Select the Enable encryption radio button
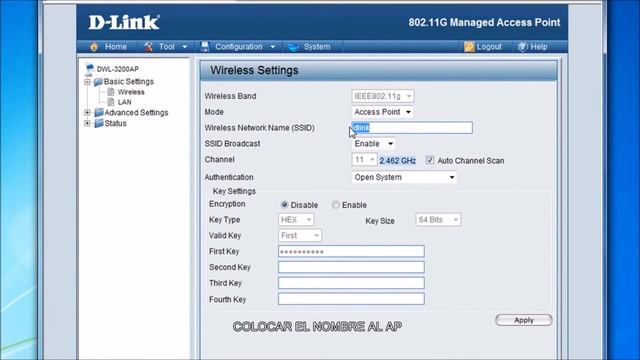The width and height of the screenshot is (640, 360). point(336,204)
